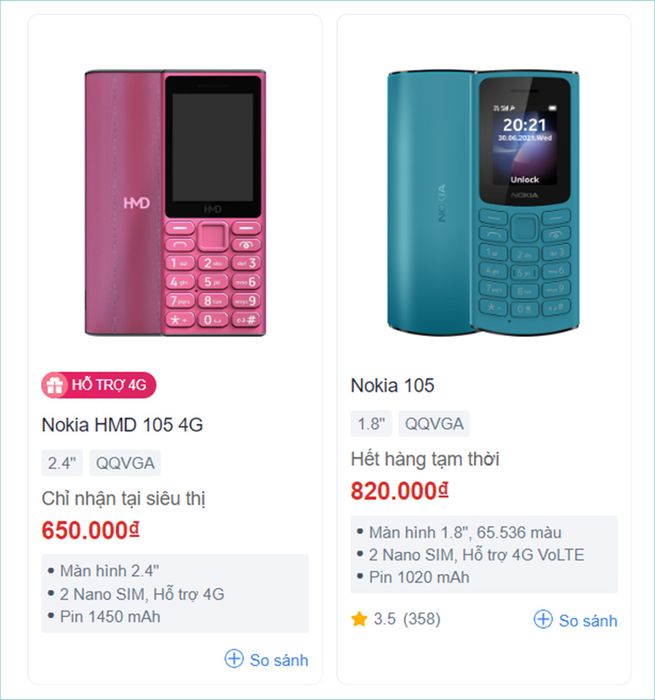655x700 pixels.
Task: Click the blue Nokia 105 phone image
Action: [x=484, y=203]
